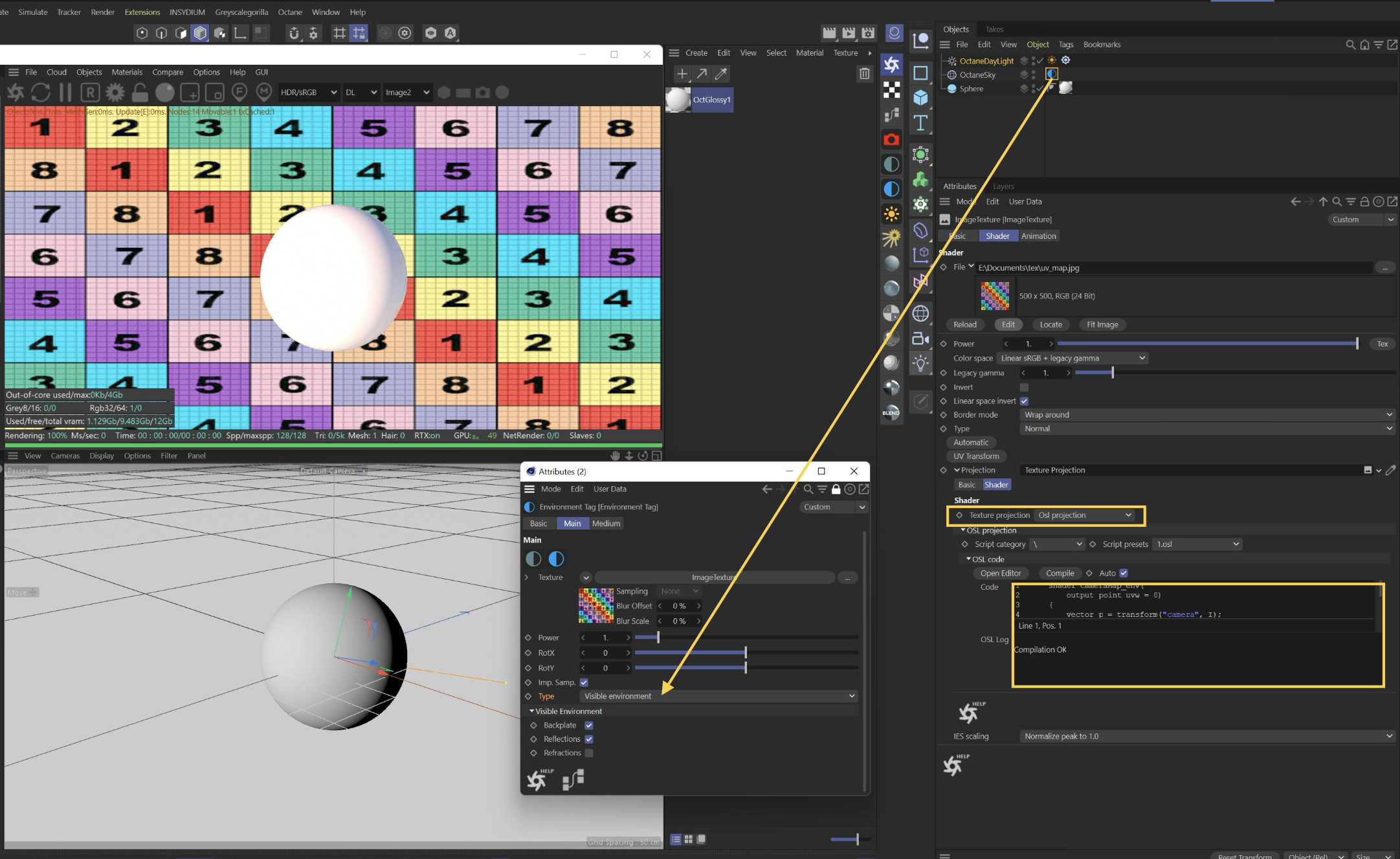Open the Texture projection dropdown
The image size is (1400, 859).
pyautogui.click(x=1085, y=515)
